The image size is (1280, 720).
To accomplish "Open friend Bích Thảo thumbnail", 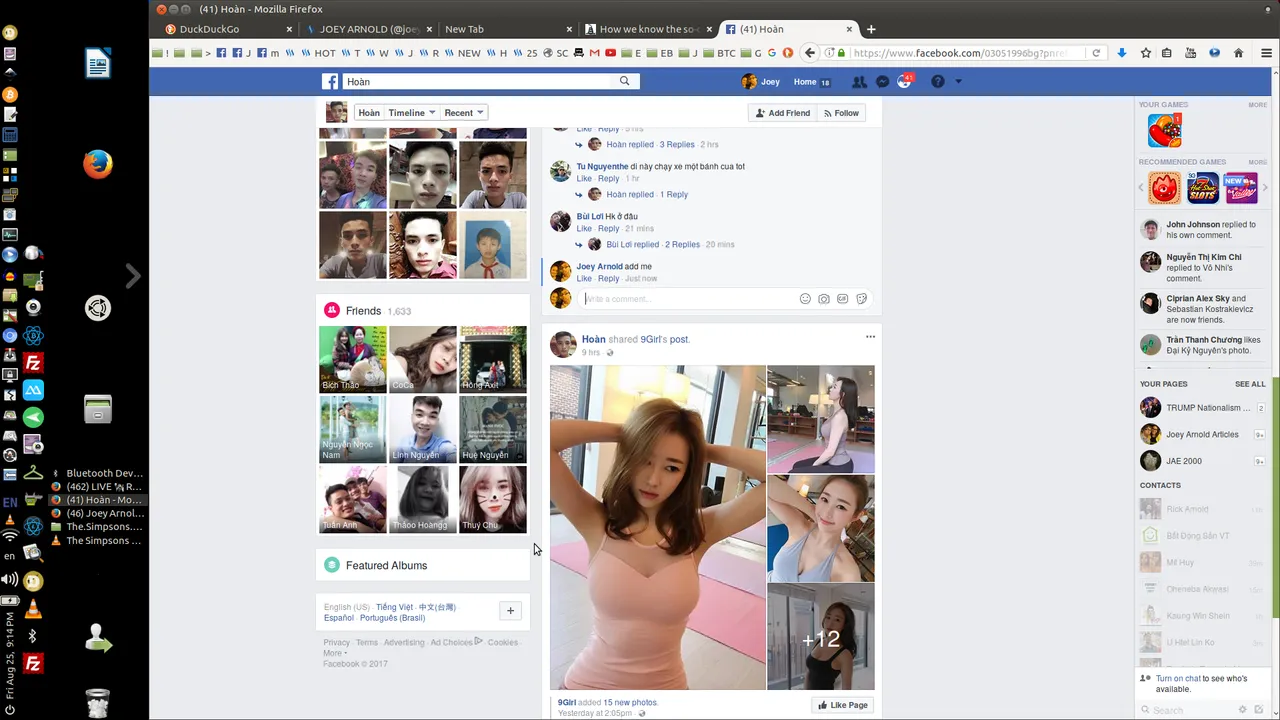I will (x=352, y=359).
